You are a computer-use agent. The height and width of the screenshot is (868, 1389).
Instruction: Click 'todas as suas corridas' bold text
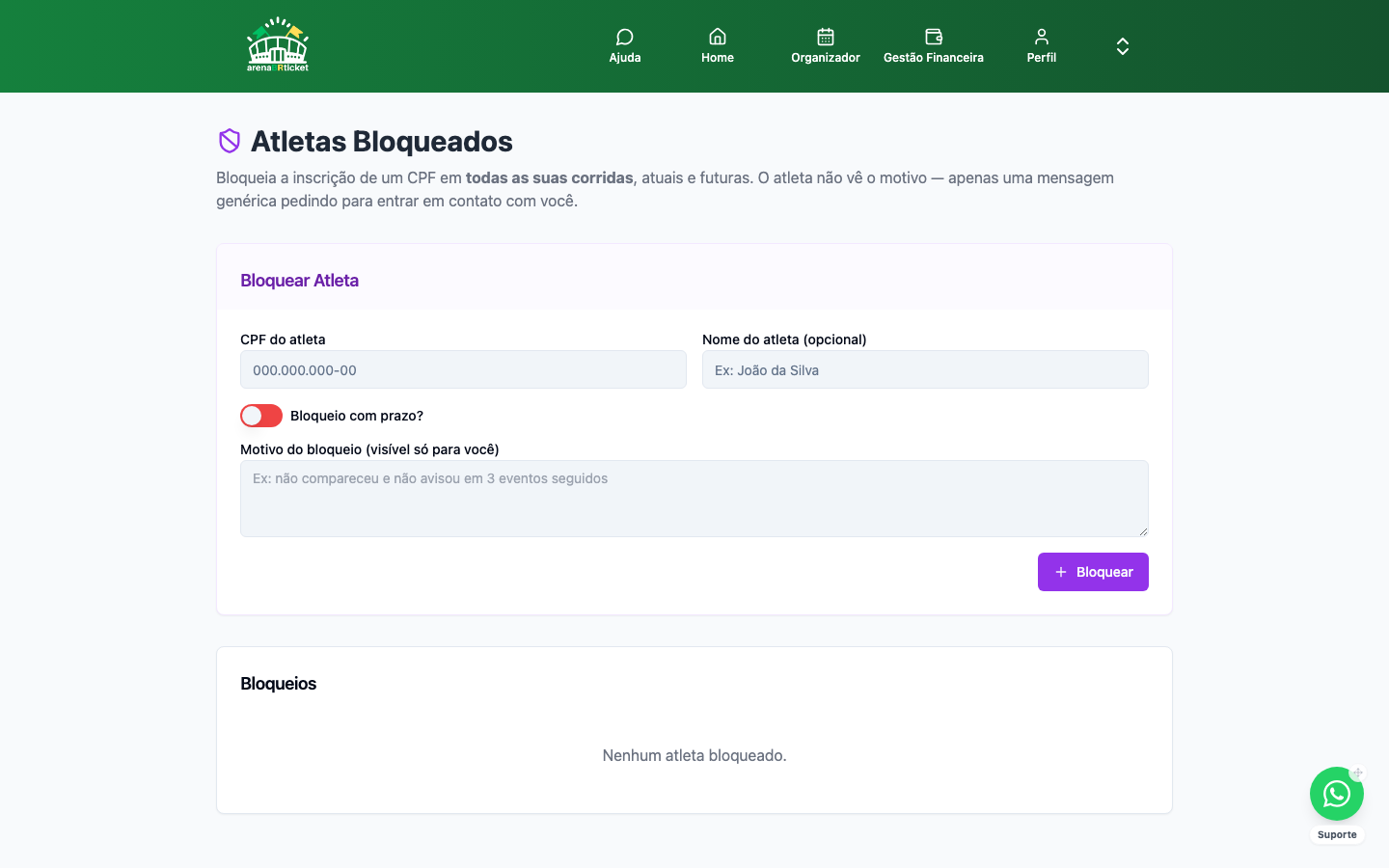(550, 177)
